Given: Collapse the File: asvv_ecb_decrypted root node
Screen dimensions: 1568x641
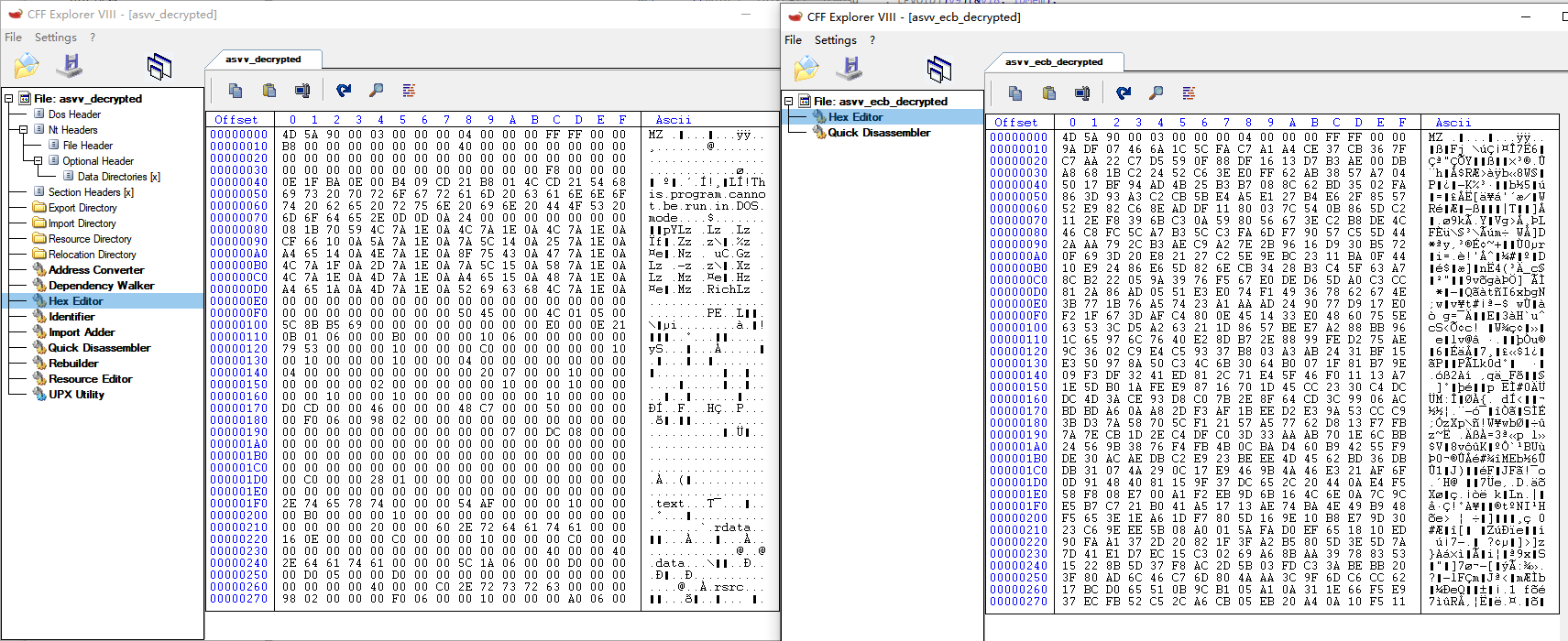Looking at the screenshot, I should click(788, 102).
